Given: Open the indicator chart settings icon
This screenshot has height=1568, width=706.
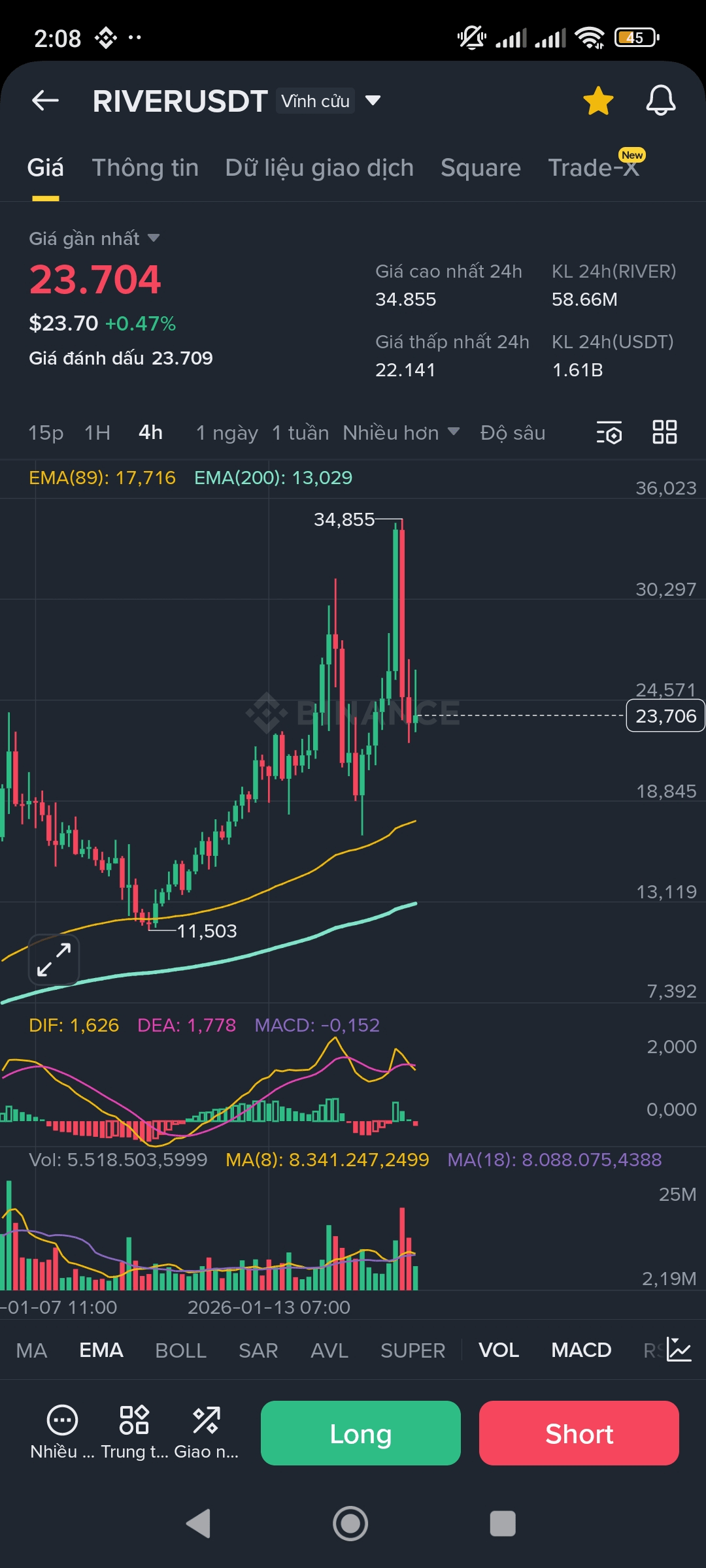Looking at the screenshot, I should tap(679, 1350).
